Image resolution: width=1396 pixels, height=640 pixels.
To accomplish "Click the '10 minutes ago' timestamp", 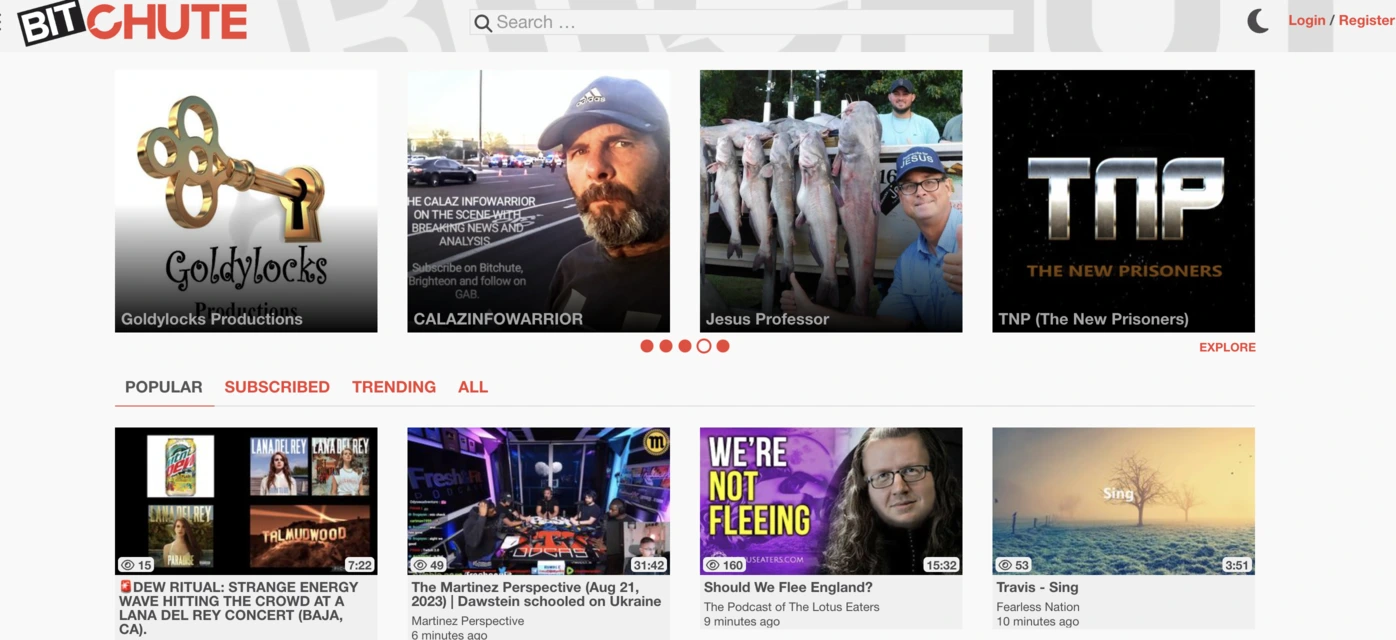I will (x=1038, y=621).
